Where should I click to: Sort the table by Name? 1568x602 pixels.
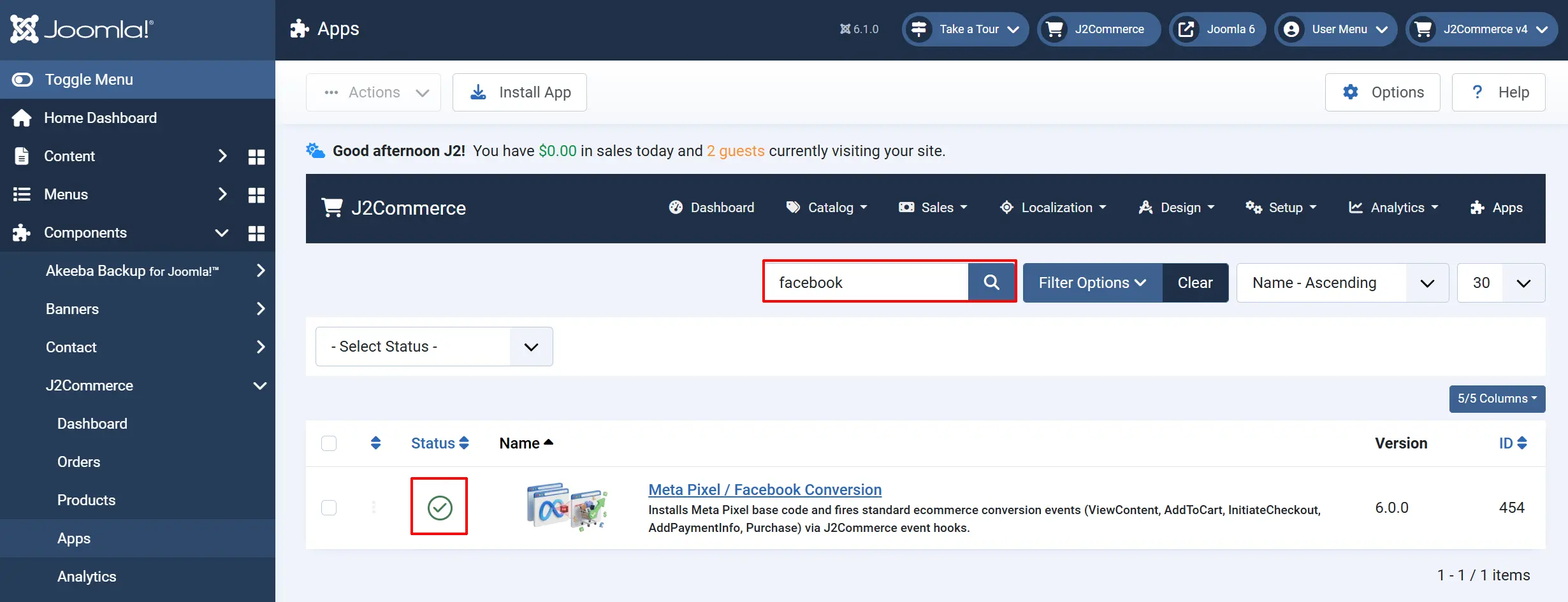tap(526, 443)
